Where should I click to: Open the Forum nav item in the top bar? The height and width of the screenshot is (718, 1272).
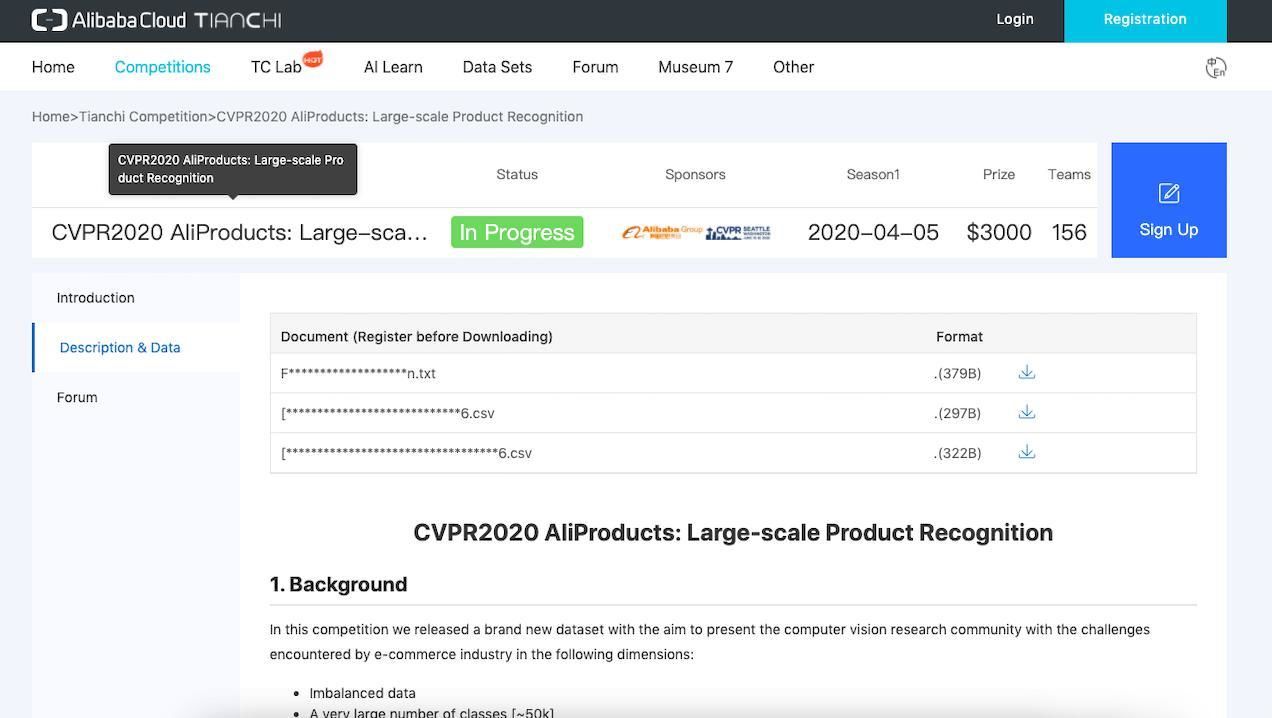(595, 67)
